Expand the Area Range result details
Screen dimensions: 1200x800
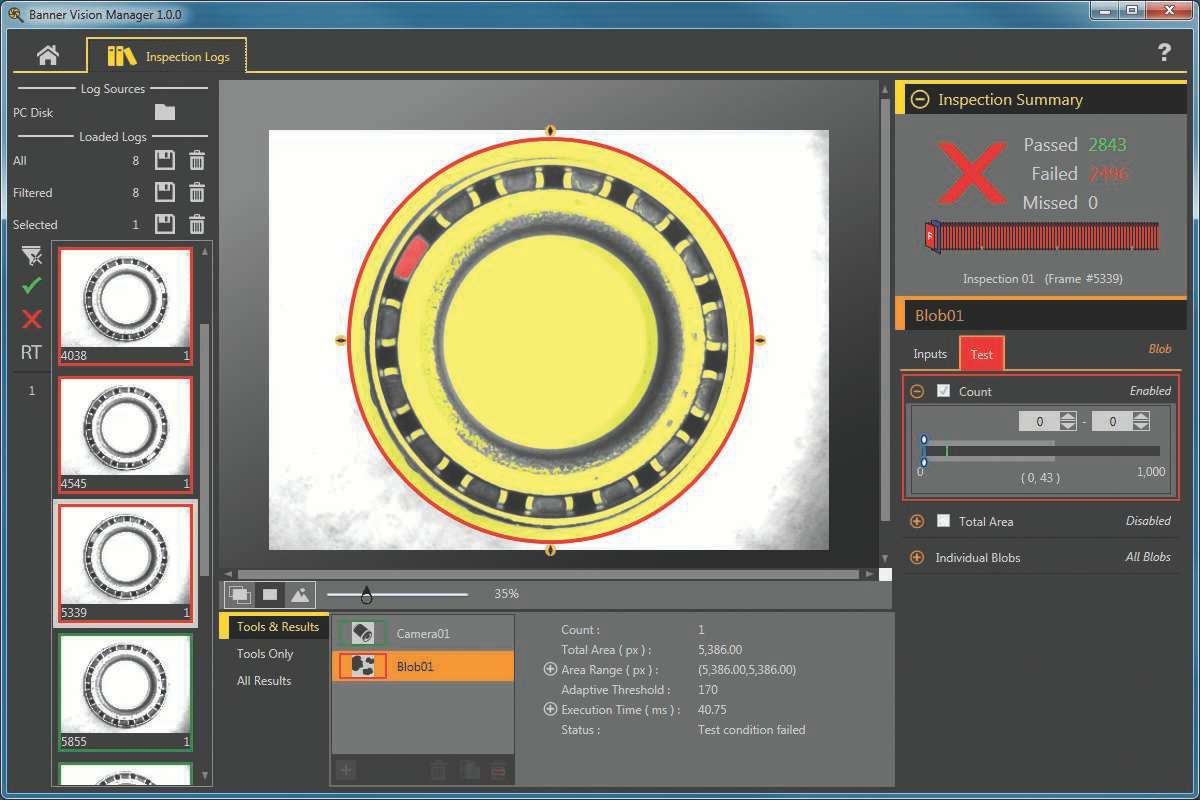pos(550,669)
